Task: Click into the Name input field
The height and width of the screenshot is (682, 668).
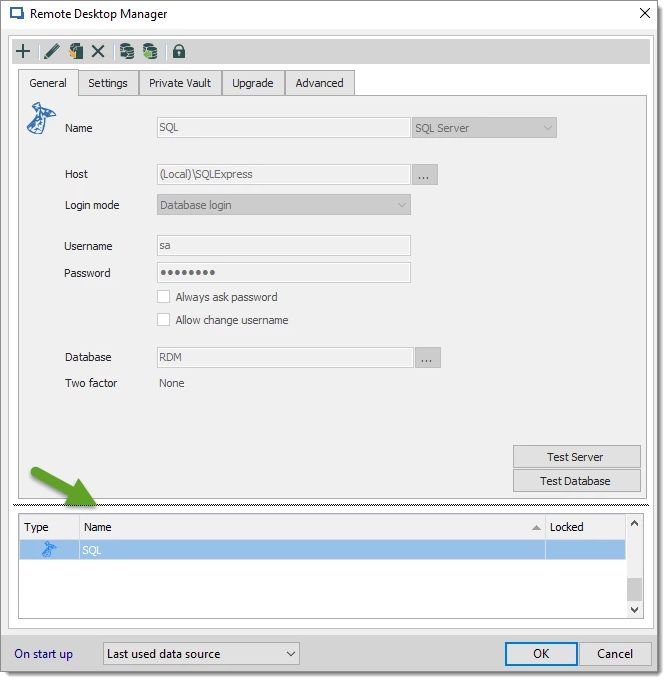Action: click(x=285, y=128)
